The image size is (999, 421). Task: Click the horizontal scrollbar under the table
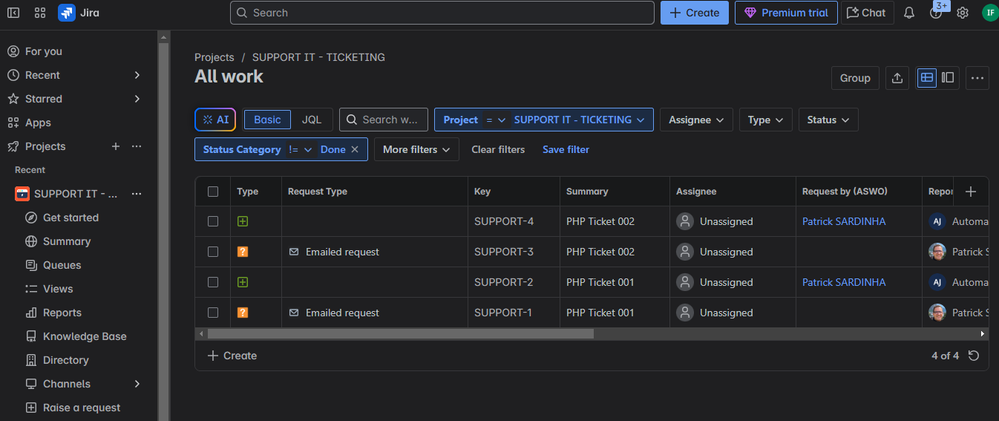(x=400, y=333)
